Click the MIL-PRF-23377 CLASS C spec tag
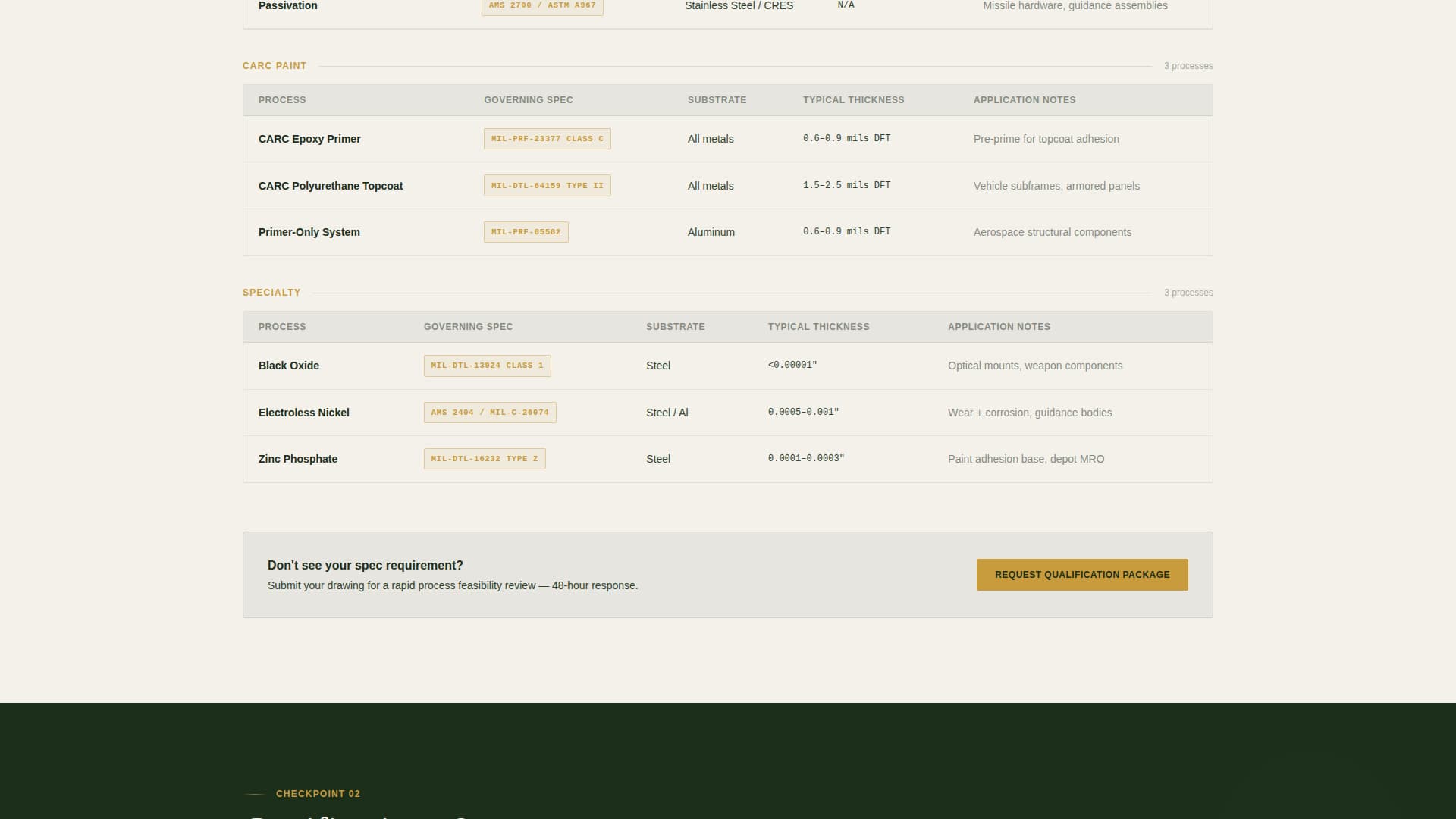This screenshot has width=1456, height=819. pyautogui.click(x=547, y=138)
